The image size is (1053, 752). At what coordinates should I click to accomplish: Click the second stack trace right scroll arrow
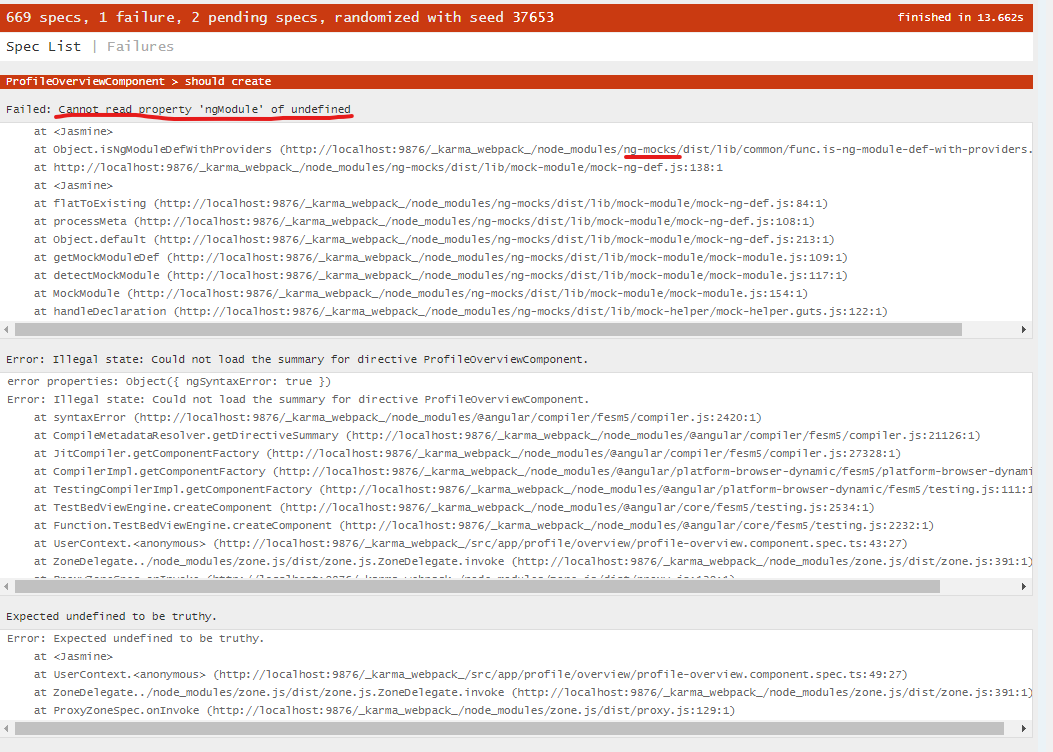click(1023, 587)
